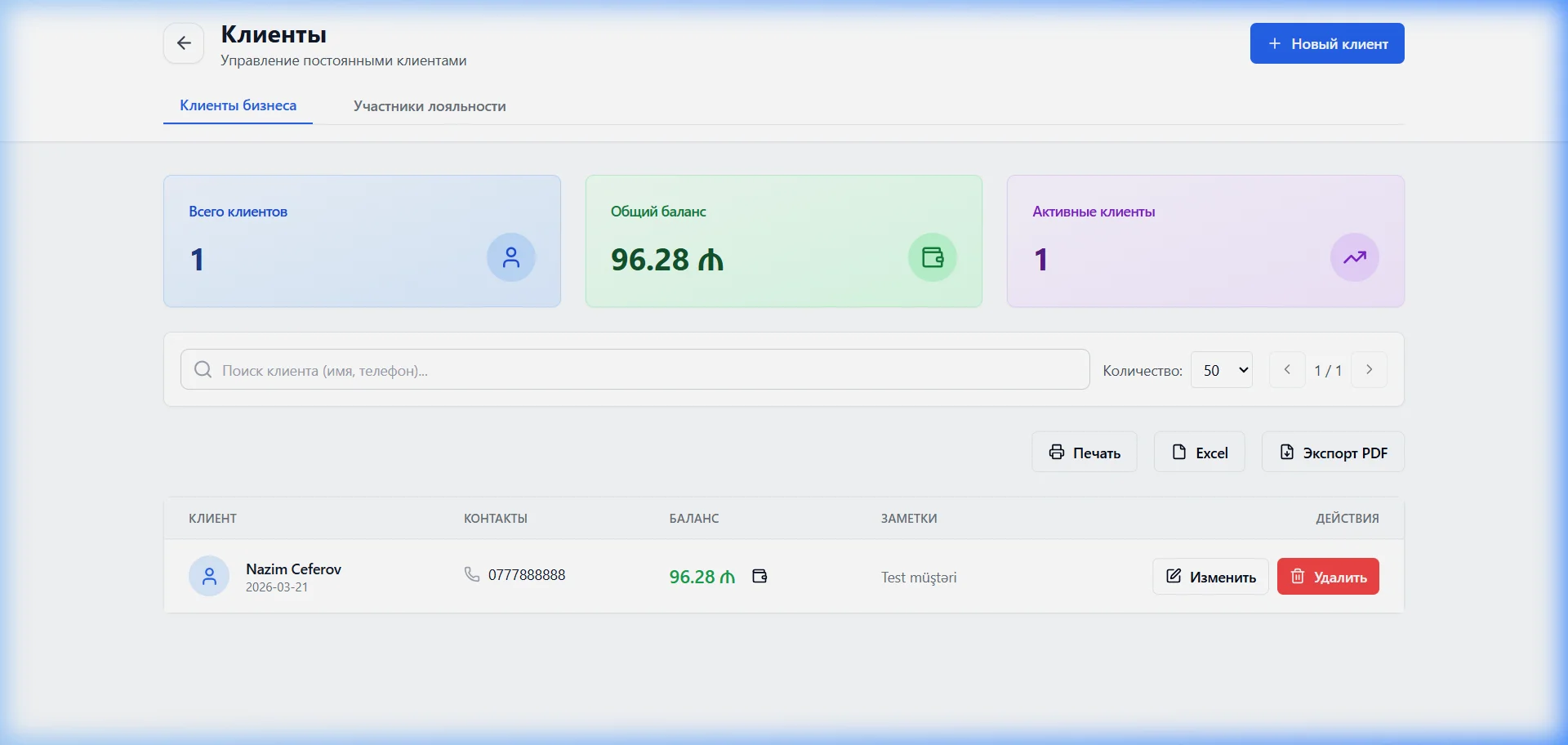Click Изменить for Nazim Ceferov
Viewport: 1568px width, 745px height.
pos(1210,576)
